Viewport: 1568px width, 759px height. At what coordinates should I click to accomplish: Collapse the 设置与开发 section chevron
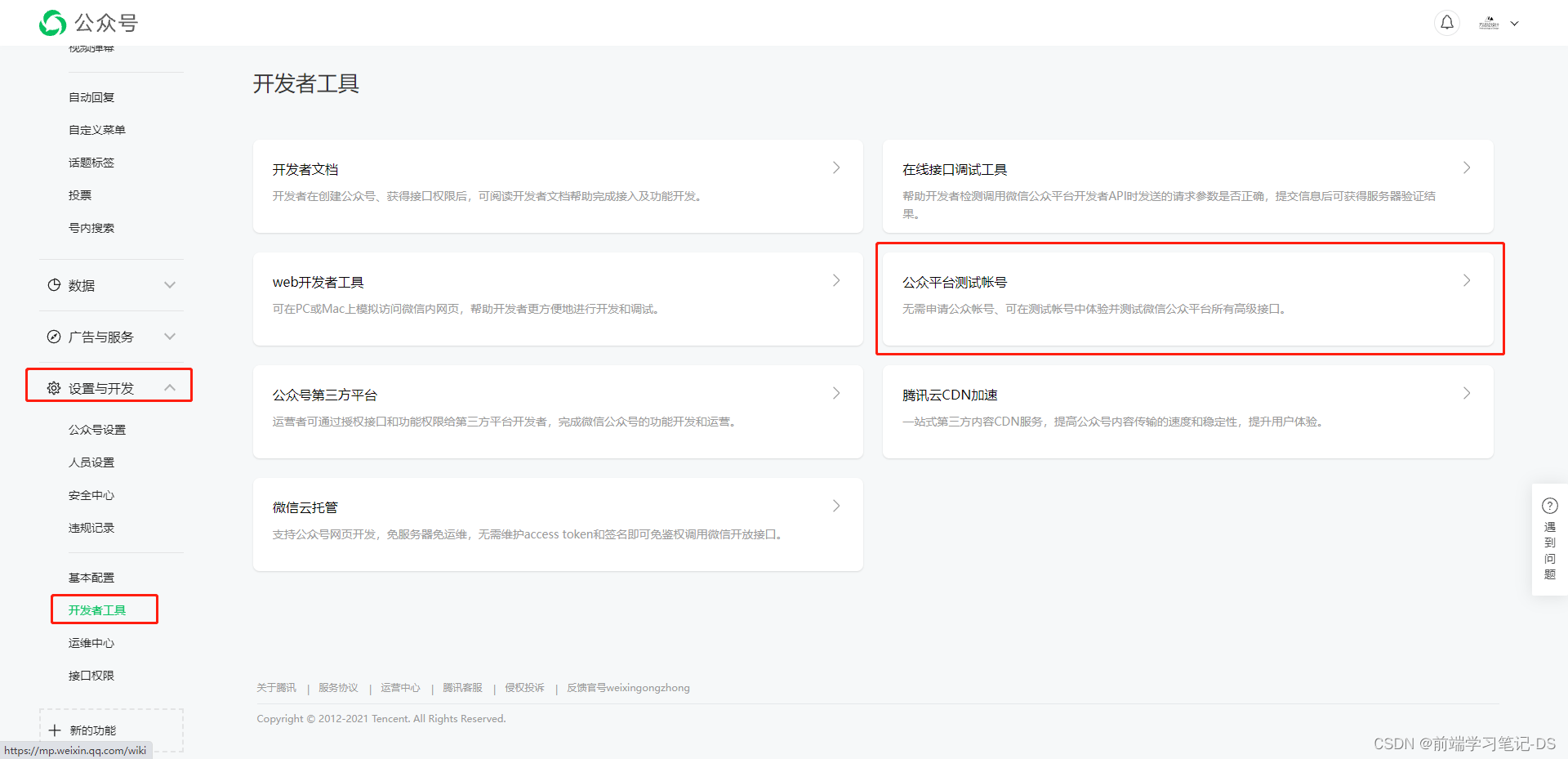(170, 387)
